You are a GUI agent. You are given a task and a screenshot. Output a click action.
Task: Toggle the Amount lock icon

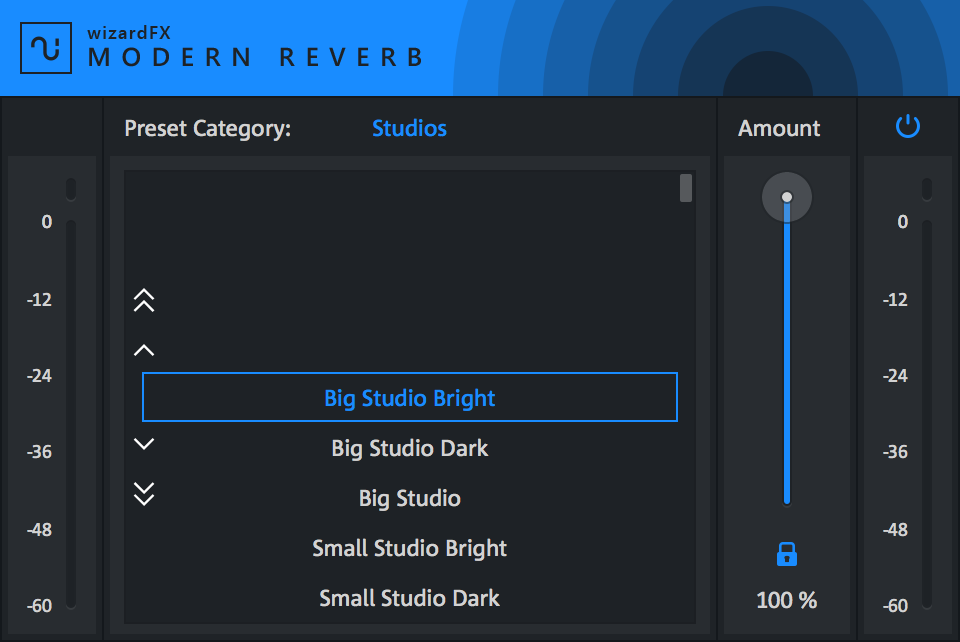[x=787, y=553]
